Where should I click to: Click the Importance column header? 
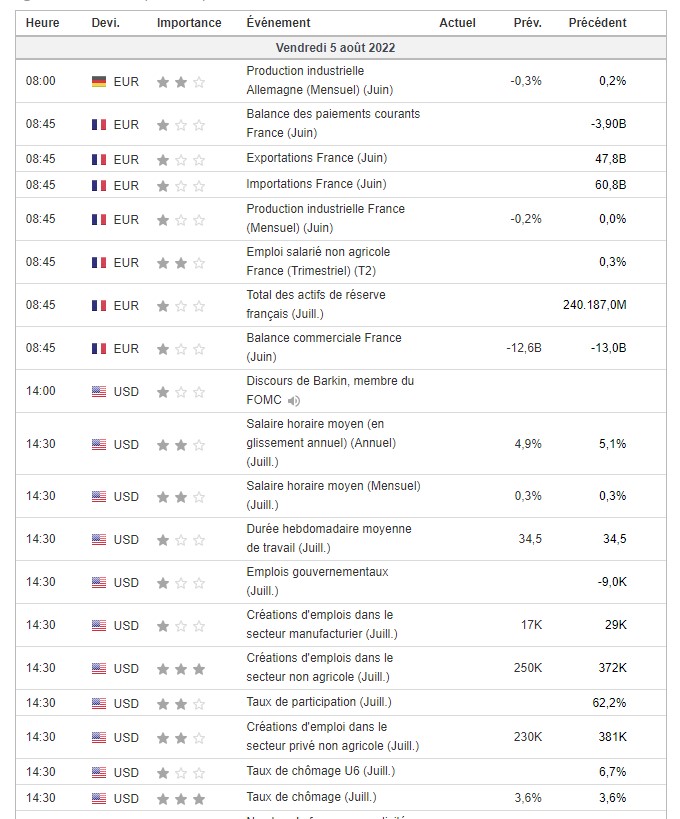click(189, 23)
